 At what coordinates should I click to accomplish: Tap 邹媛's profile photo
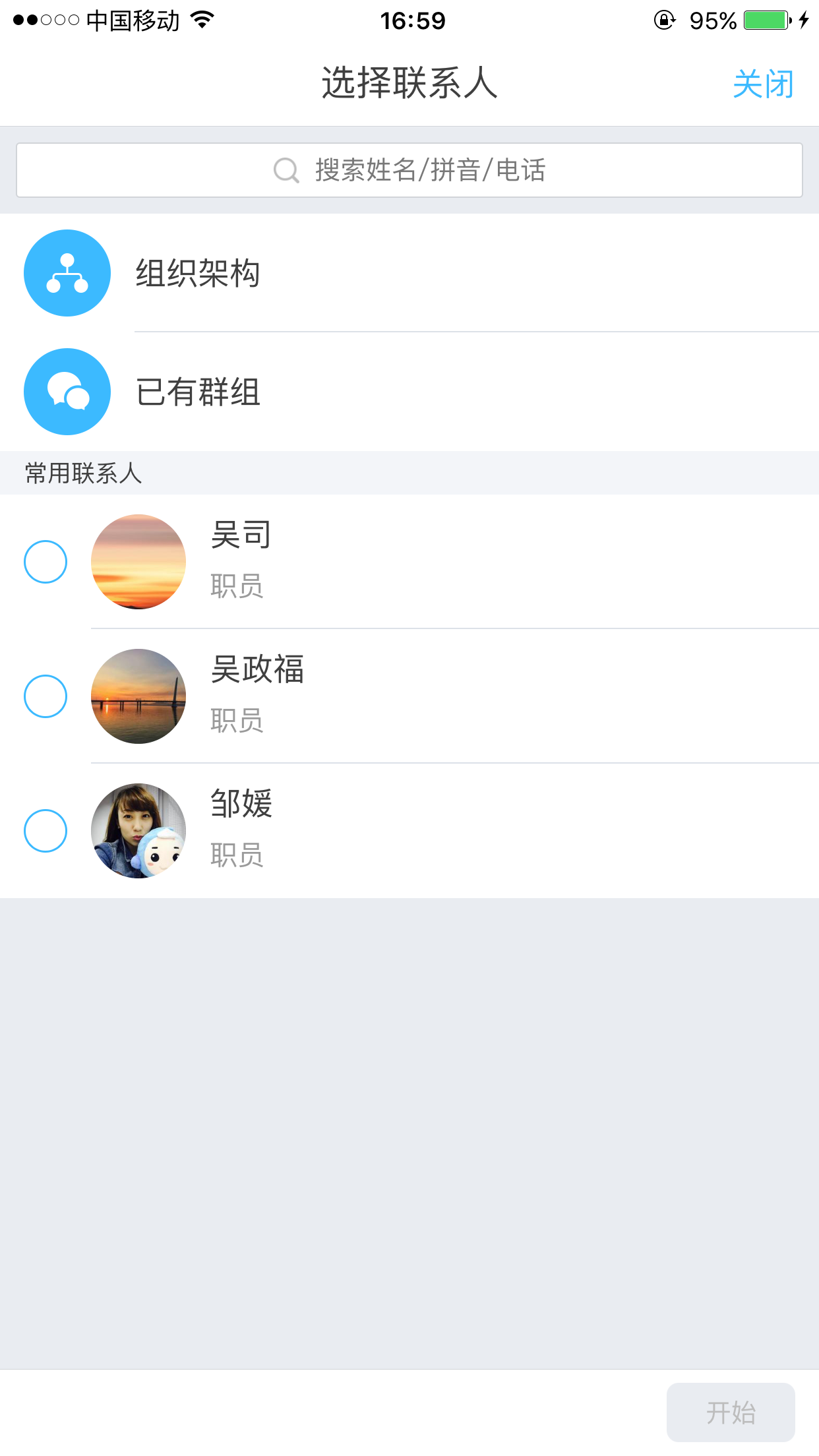138,831
